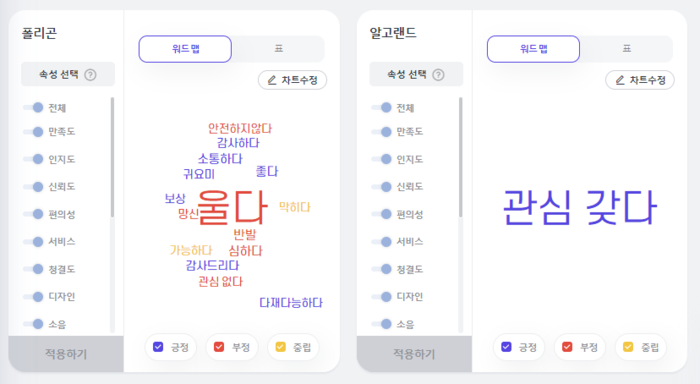Enable 신뢰도 attribute for 폴리곤
Viewport: 700px width, 384px height.
[33, 187]
